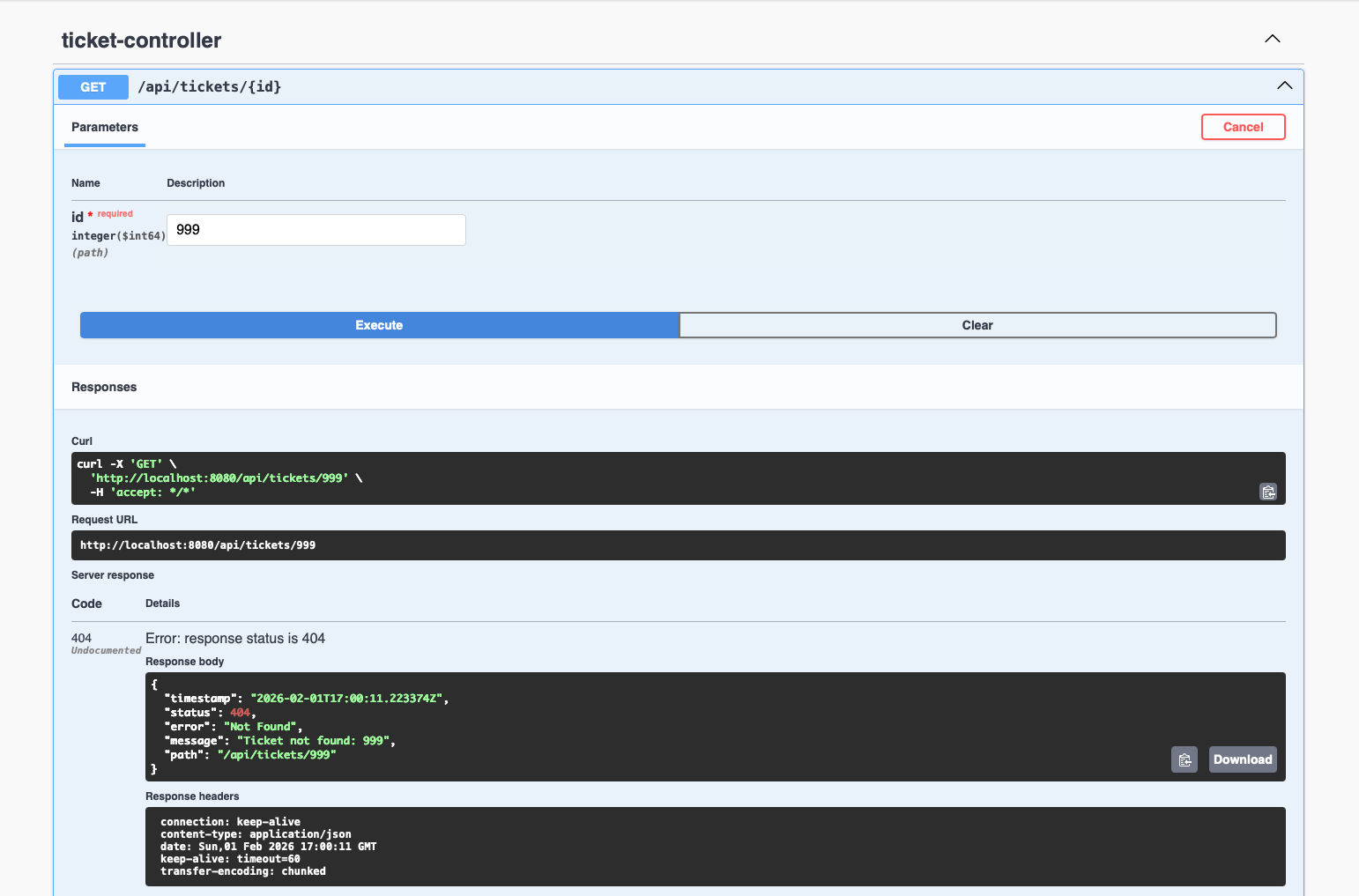The width and height of the screenshot is (1359, 896).
Task: Copy the curl command using clipboard icon
Action: [1268, 492]
